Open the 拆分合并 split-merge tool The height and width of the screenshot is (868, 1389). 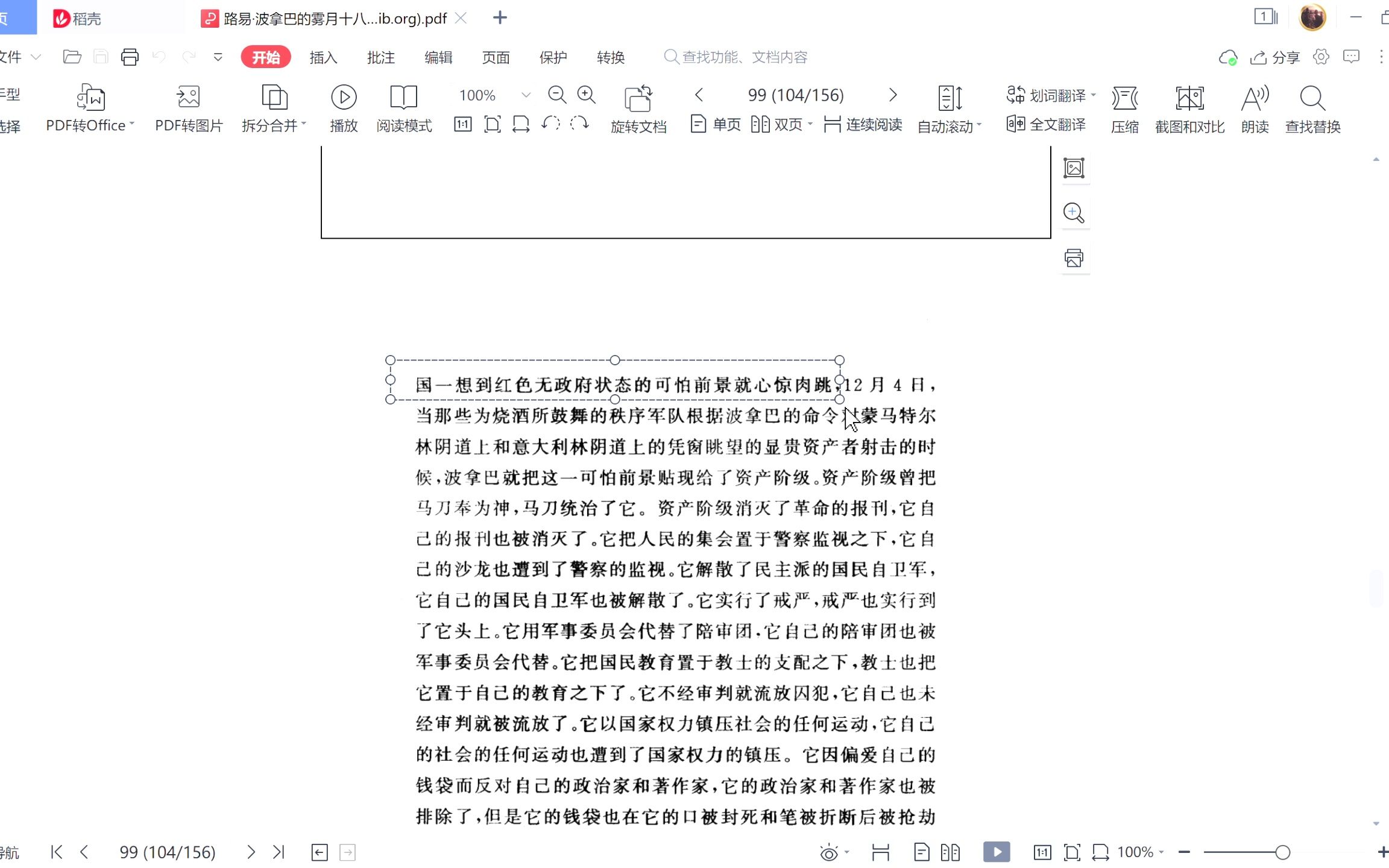pyautogui.click(x=274, y=108)
